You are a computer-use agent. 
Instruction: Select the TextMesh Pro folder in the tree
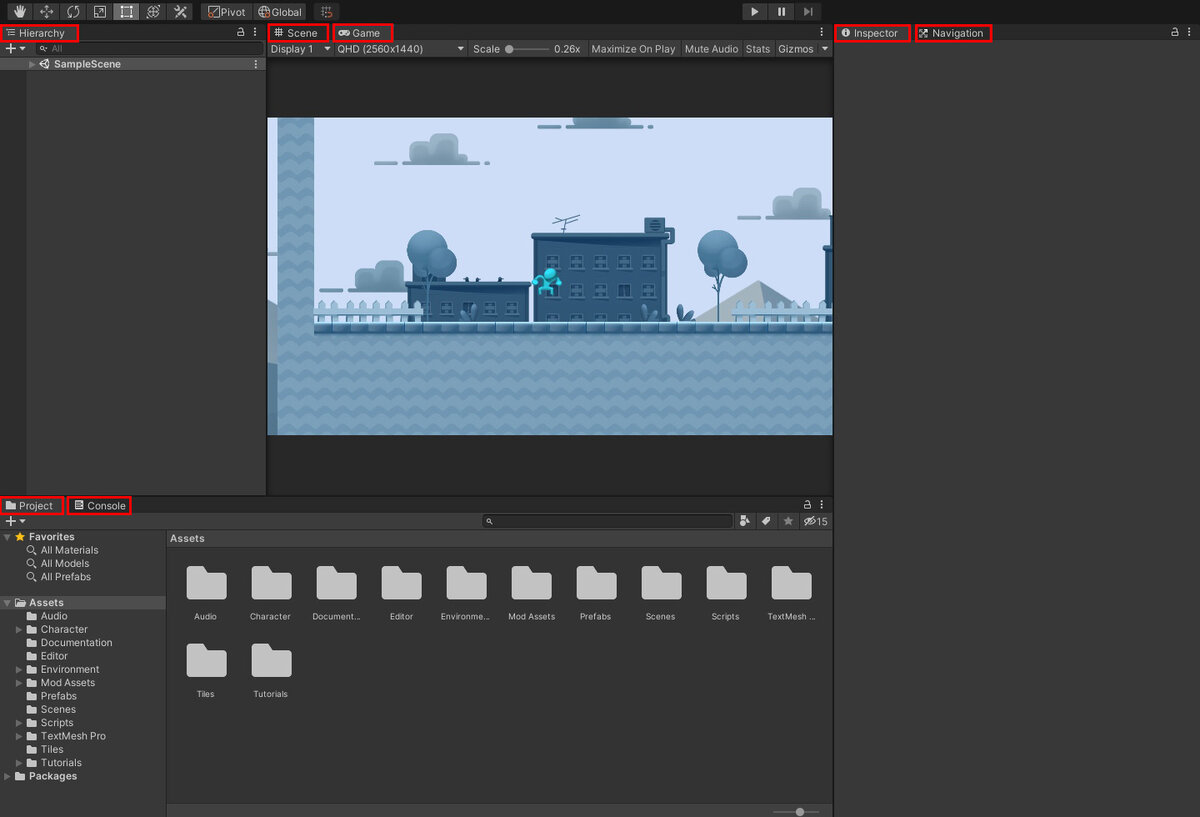73,736
